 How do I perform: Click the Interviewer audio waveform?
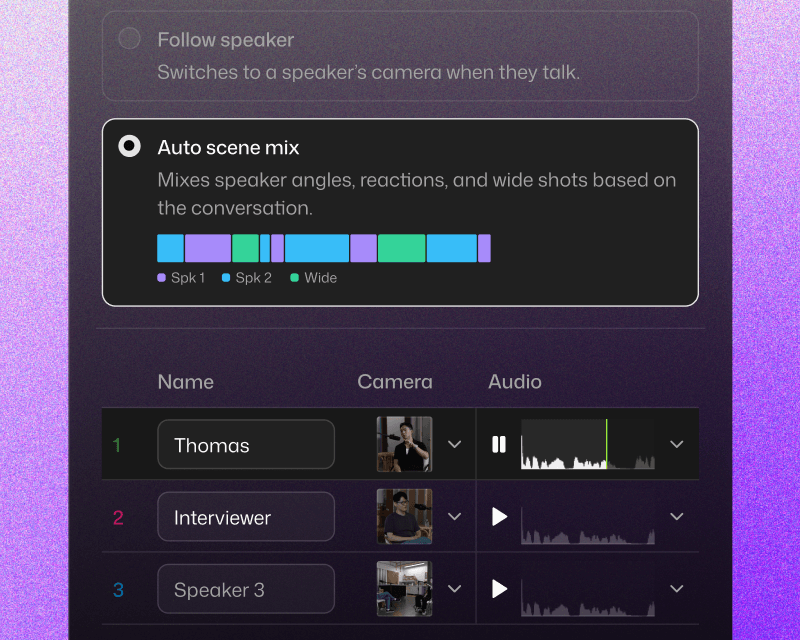coord(588,526)
